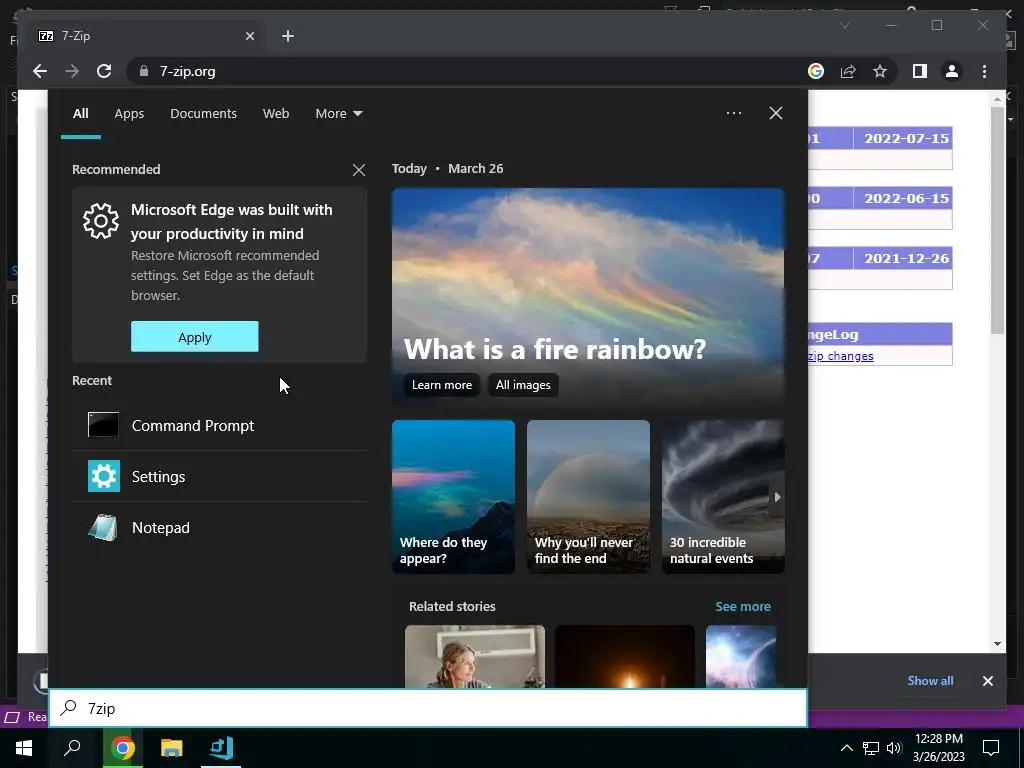Image resolution: width=1024 pixels, height=768 pixels.
Task: Click the Notepad app icon
Action: 103,528
